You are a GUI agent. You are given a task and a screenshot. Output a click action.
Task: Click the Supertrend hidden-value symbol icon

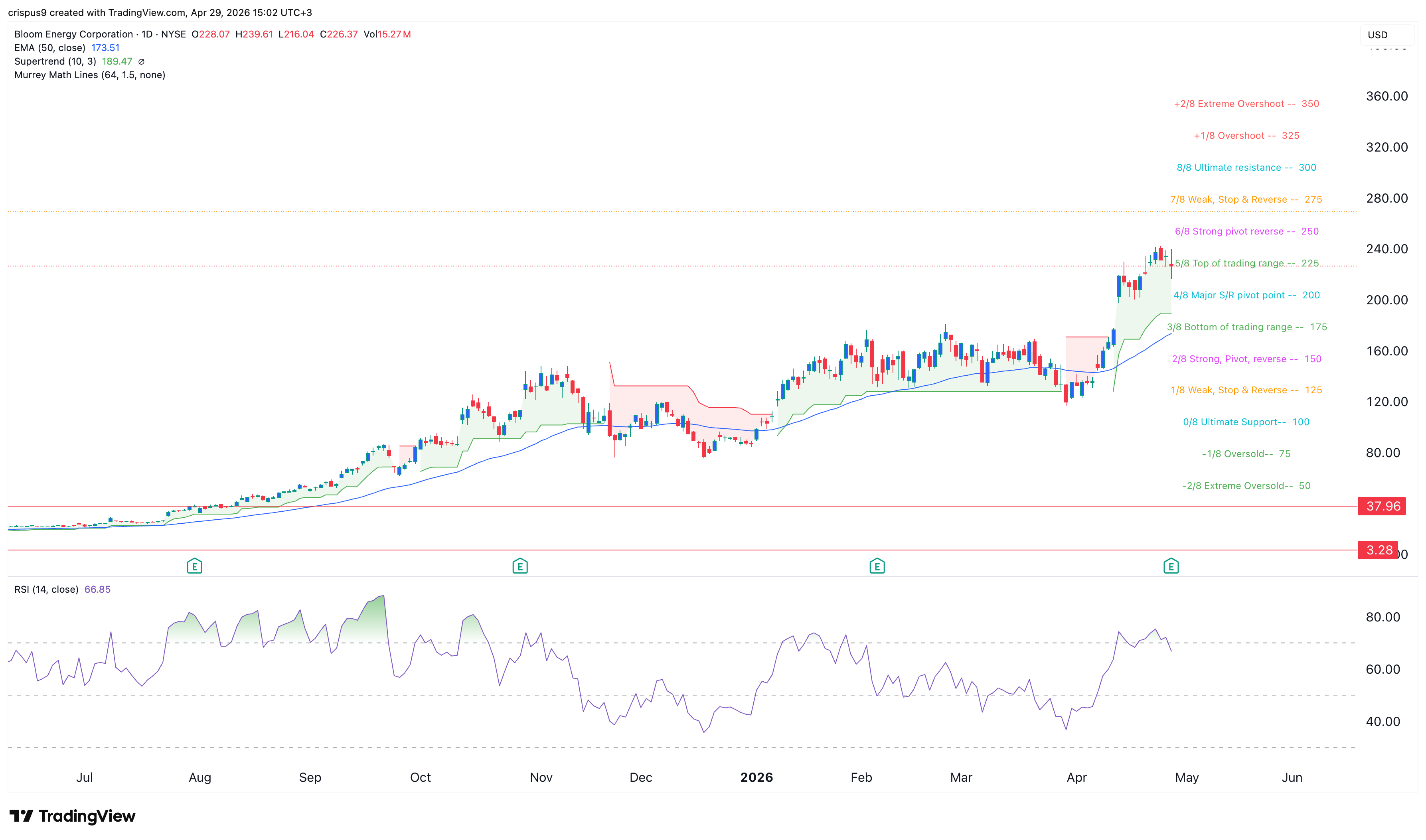click(x=142, y=62)
